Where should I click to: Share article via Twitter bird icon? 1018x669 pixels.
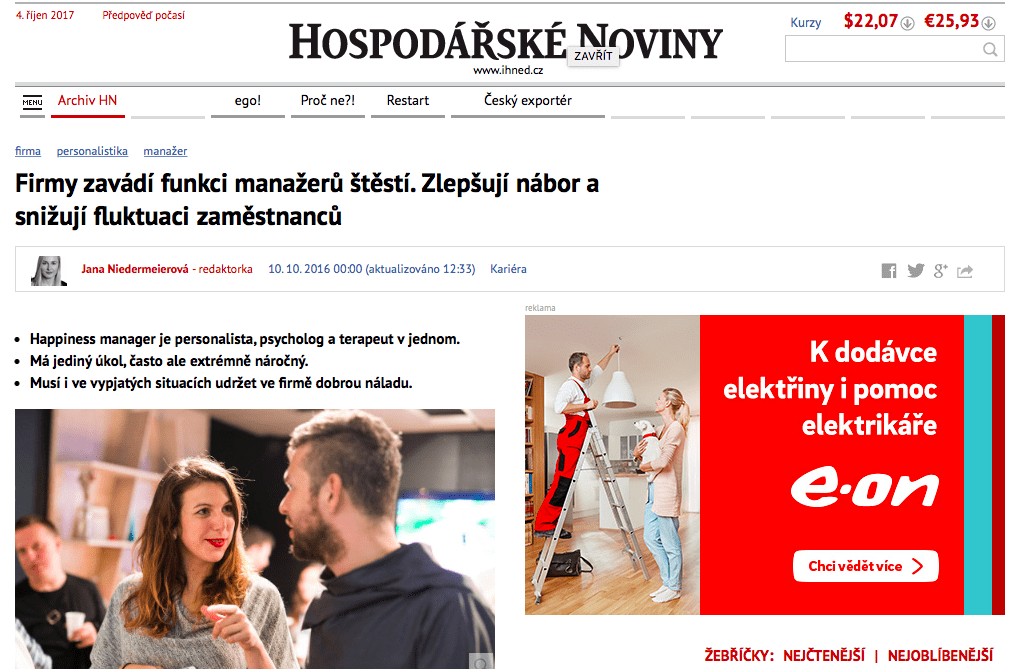[x=915, y=270]
